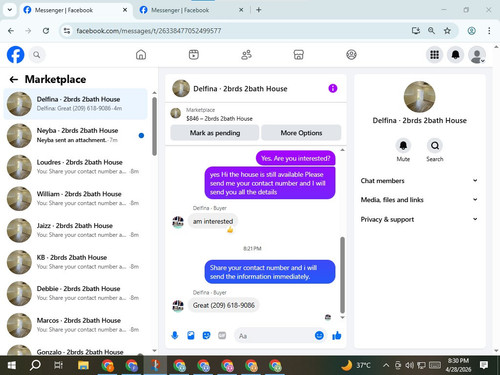Click the "Great (209) 618-9086" message
Image resolution: width=500 pixels, height=375 pixels.
224,305
